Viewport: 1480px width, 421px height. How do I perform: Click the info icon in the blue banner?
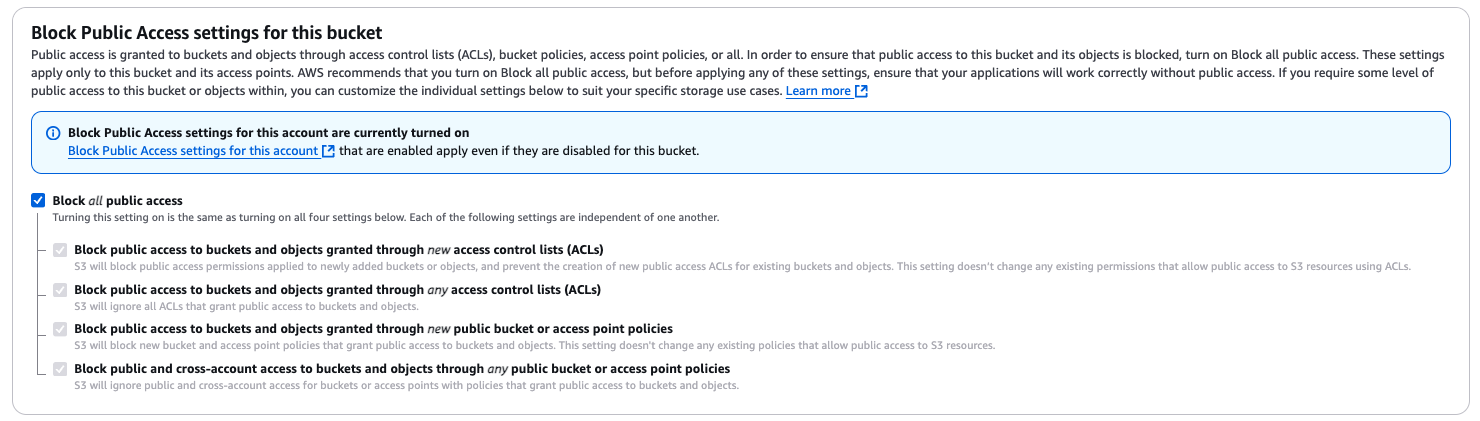[53, 133]
